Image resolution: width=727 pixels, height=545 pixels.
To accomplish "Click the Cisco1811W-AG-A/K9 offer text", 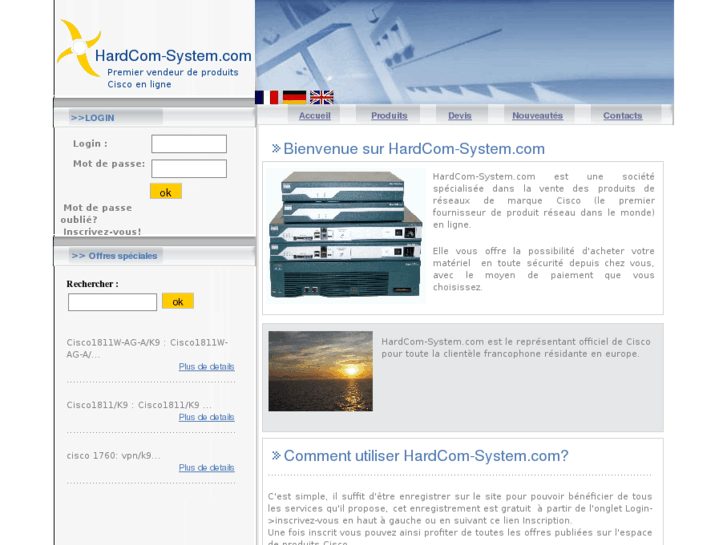I will point(147,348).
